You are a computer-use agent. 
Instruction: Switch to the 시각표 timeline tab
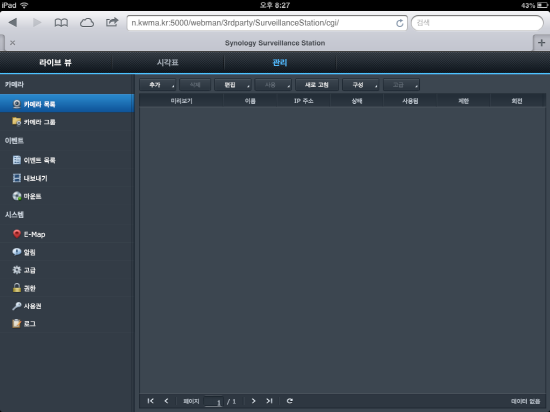tap(168, 62)
